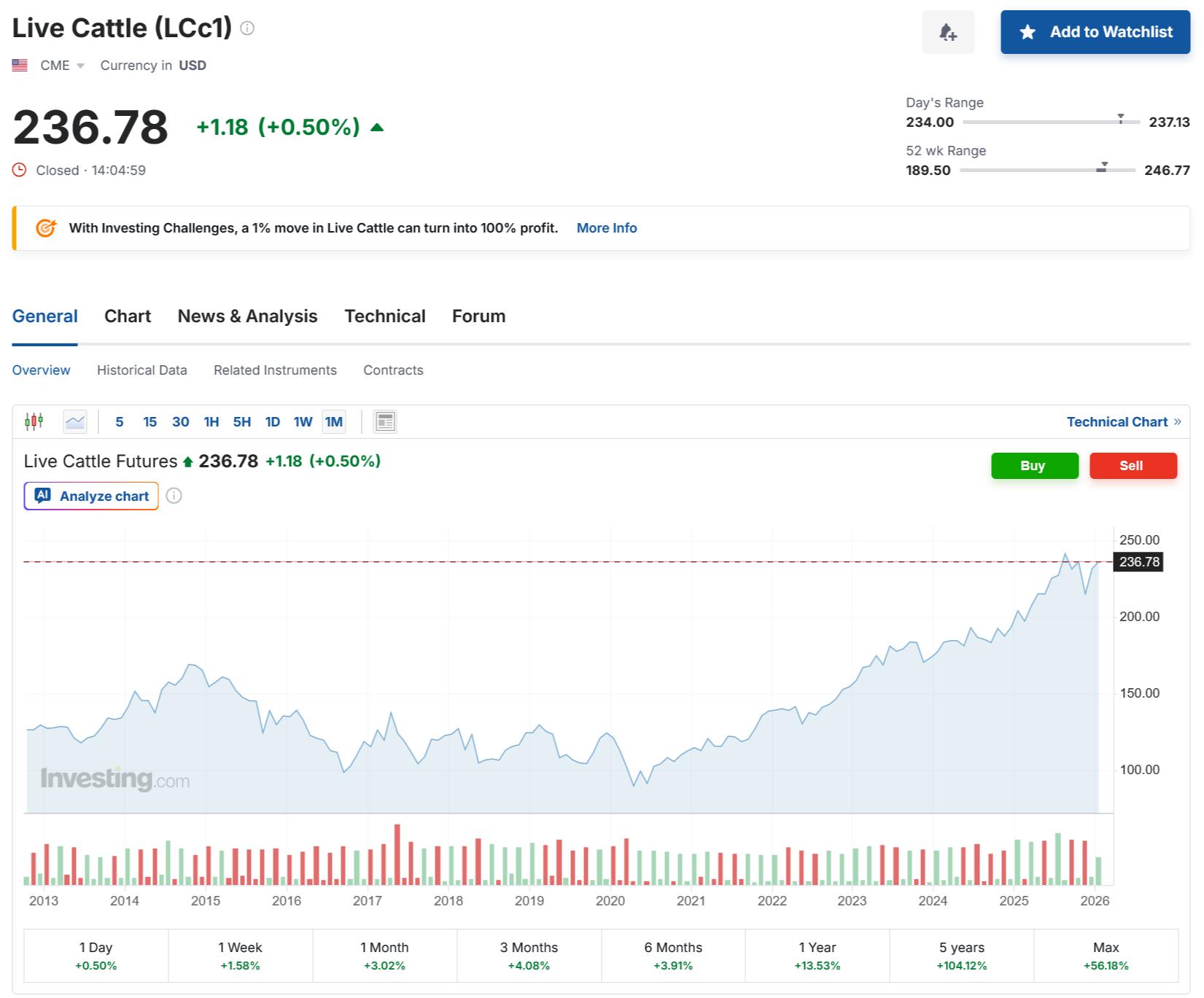The width and height of the screenshot is (1204, 998).
Task: Click the AI Analyze chart button
Action: [91, 496]
